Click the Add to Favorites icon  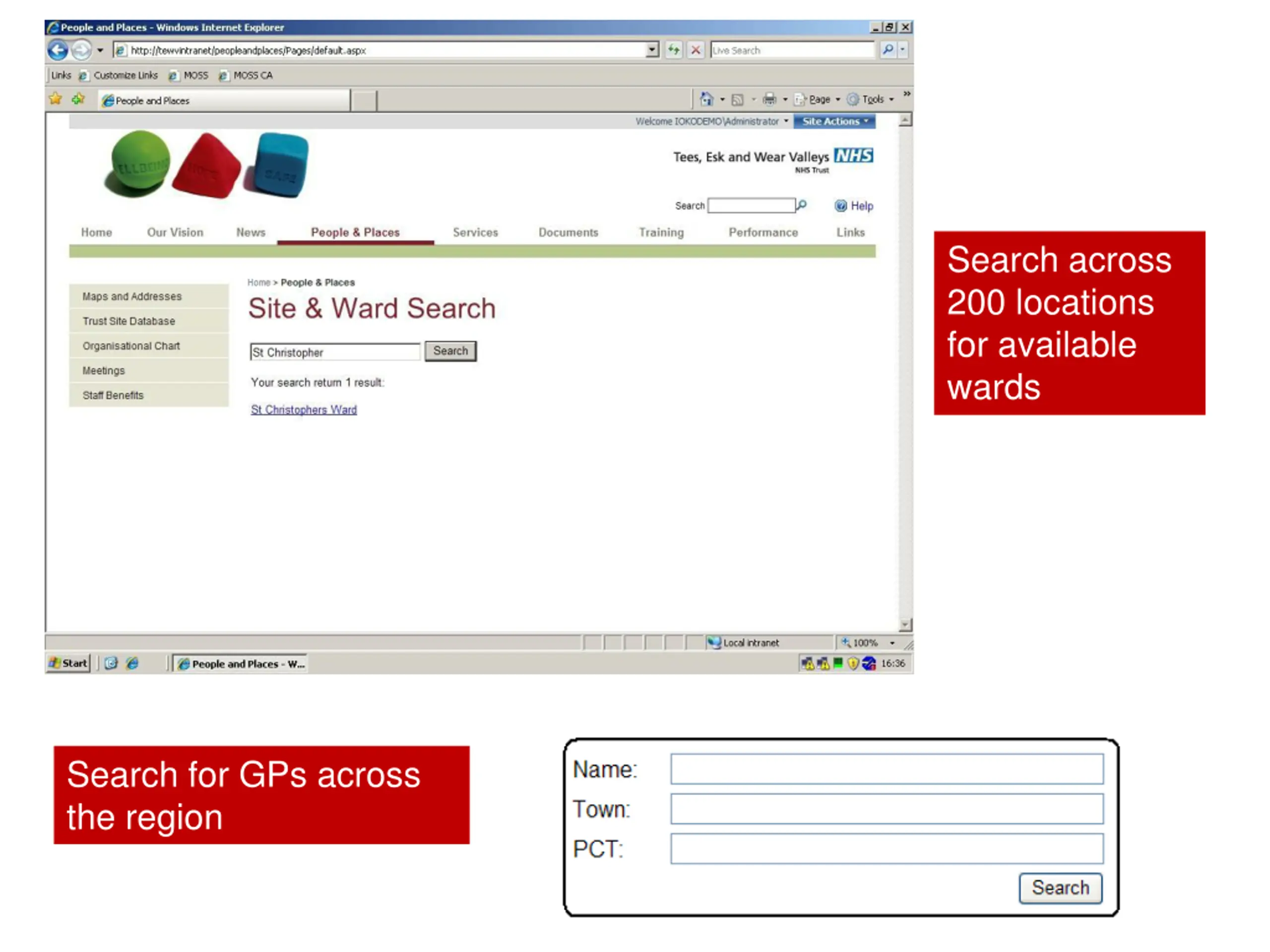pyautogui.click(x=79, y=99)
